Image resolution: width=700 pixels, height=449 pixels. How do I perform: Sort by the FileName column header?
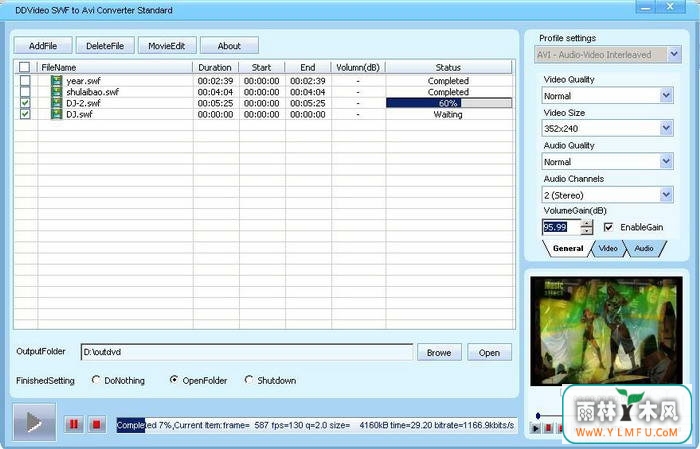pyautogui.click(x=115, y=67)
